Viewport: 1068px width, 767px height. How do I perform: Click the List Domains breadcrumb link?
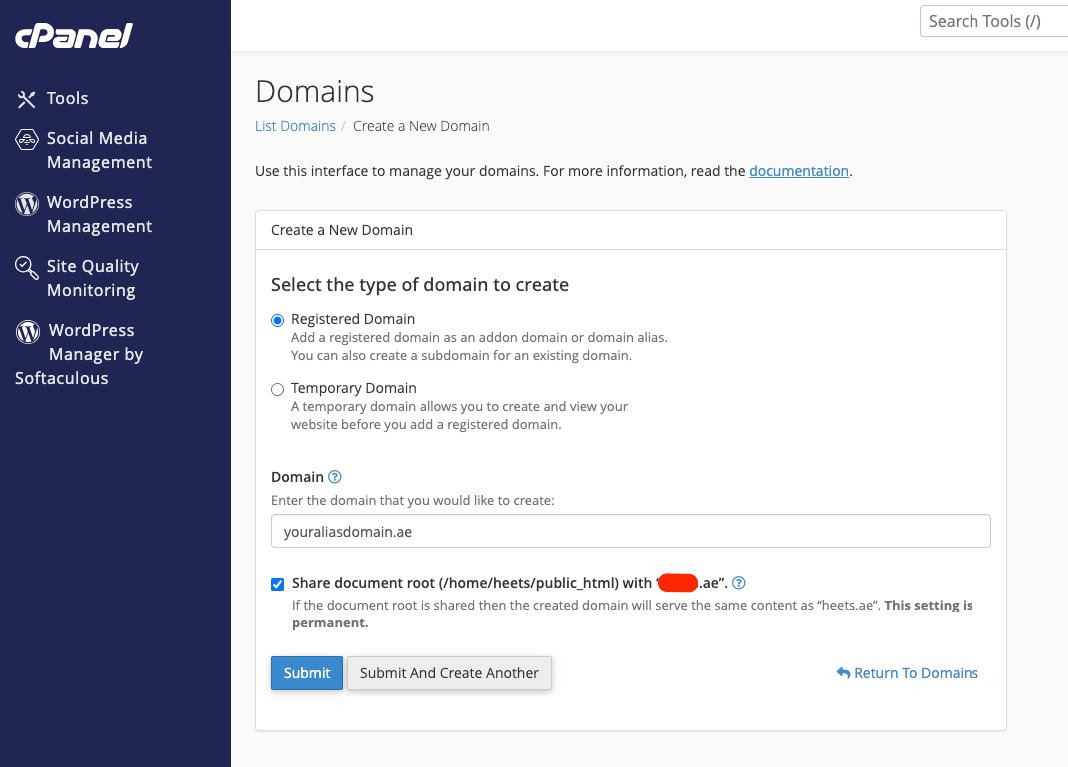(x=295, y=126)
